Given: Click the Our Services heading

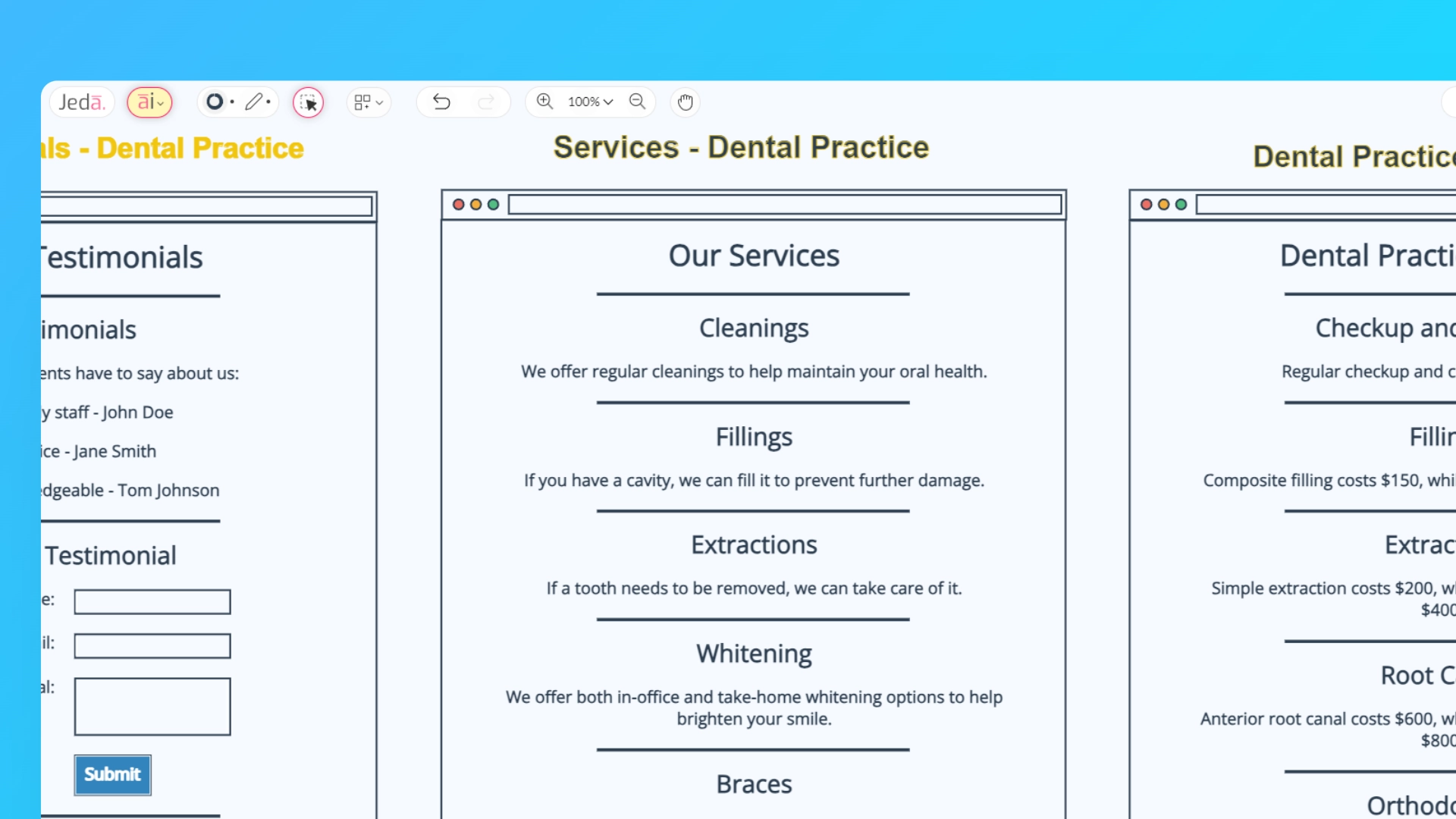Looking at the screenshot, I should pos(753,256).
